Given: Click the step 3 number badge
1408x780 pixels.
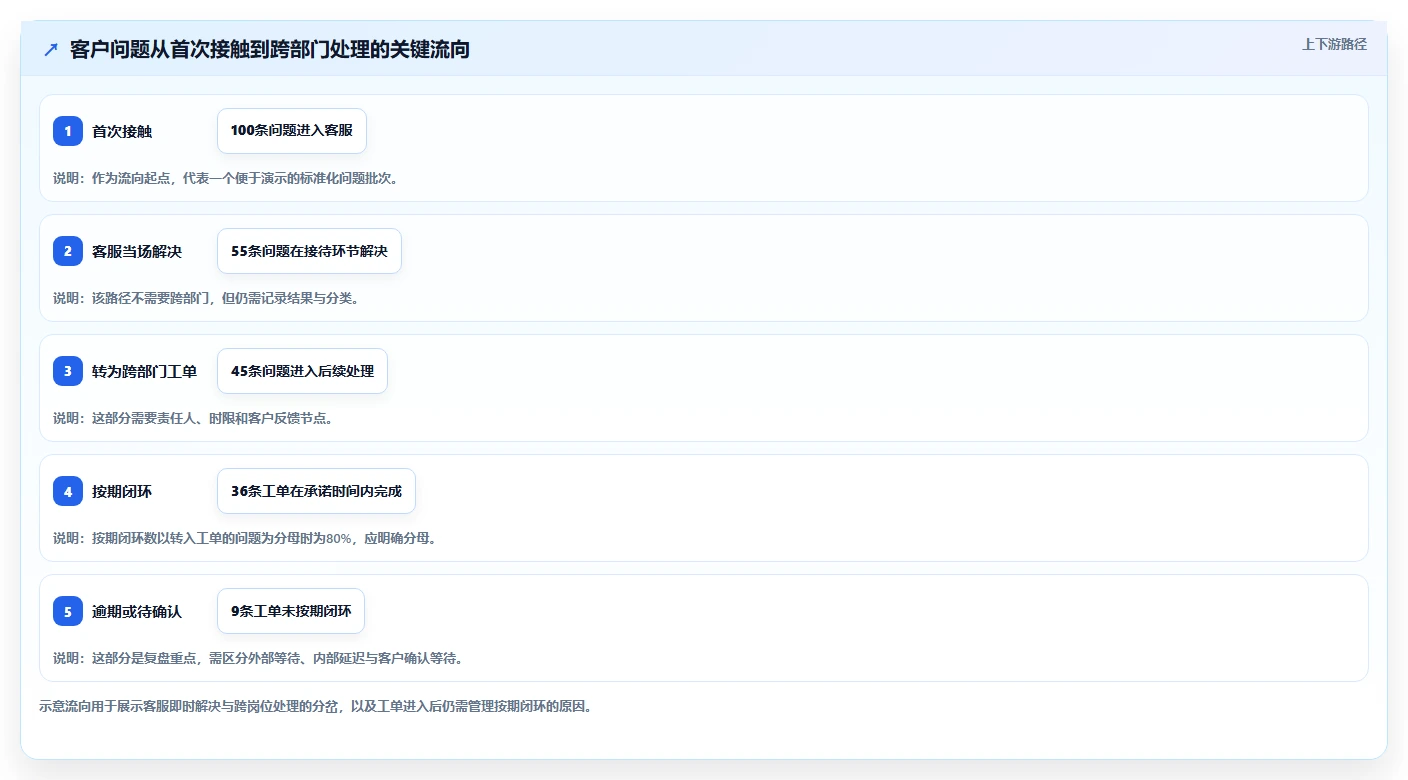Looking at the screenshot, I should pos(68,371).
